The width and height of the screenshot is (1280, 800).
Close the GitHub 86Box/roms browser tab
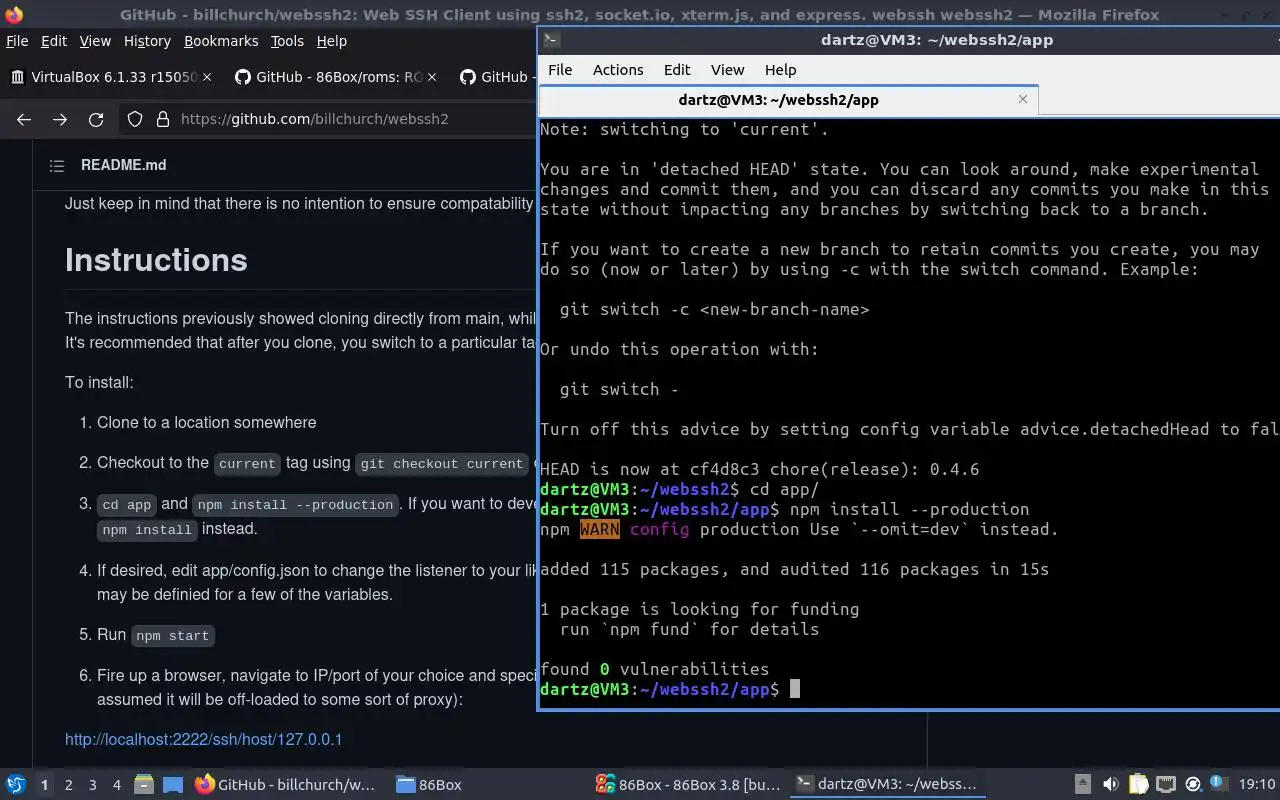432,77
